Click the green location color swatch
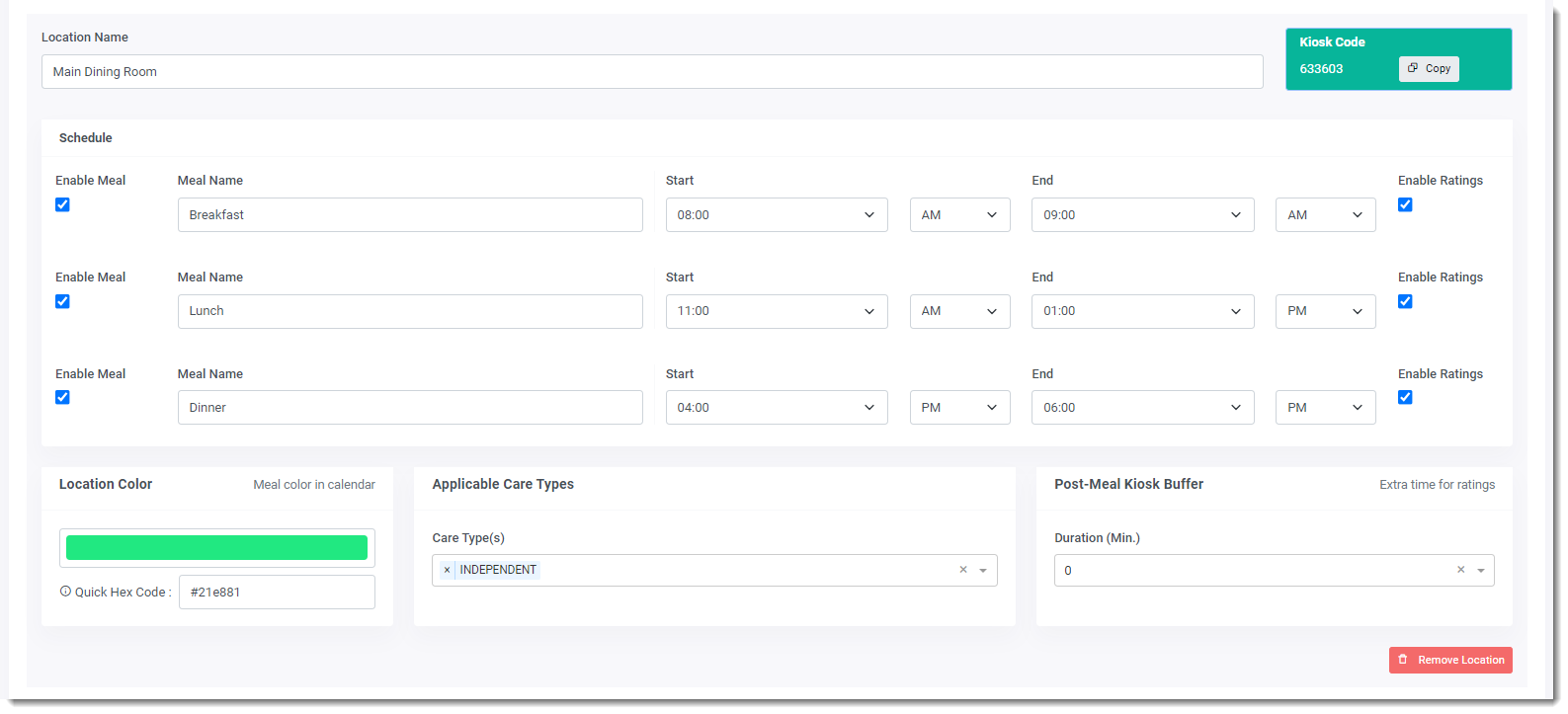The height and width of the screenshot is (714, 1568). coord(216,548)
